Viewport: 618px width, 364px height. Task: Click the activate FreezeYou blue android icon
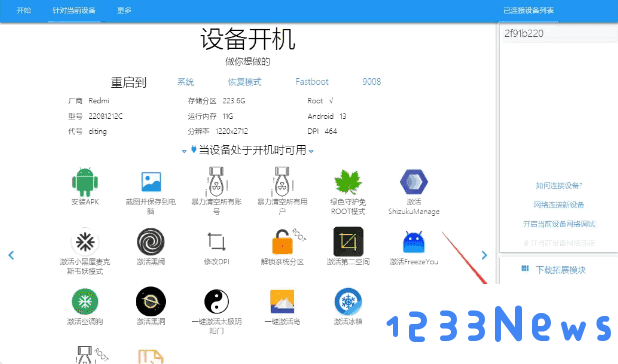414,242
